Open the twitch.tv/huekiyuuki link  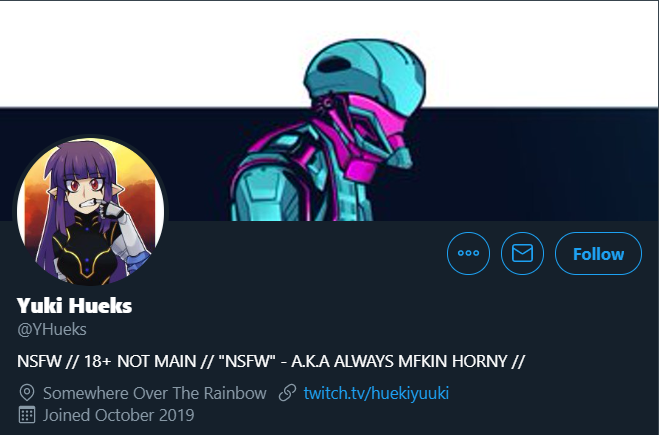coord(376,393)
